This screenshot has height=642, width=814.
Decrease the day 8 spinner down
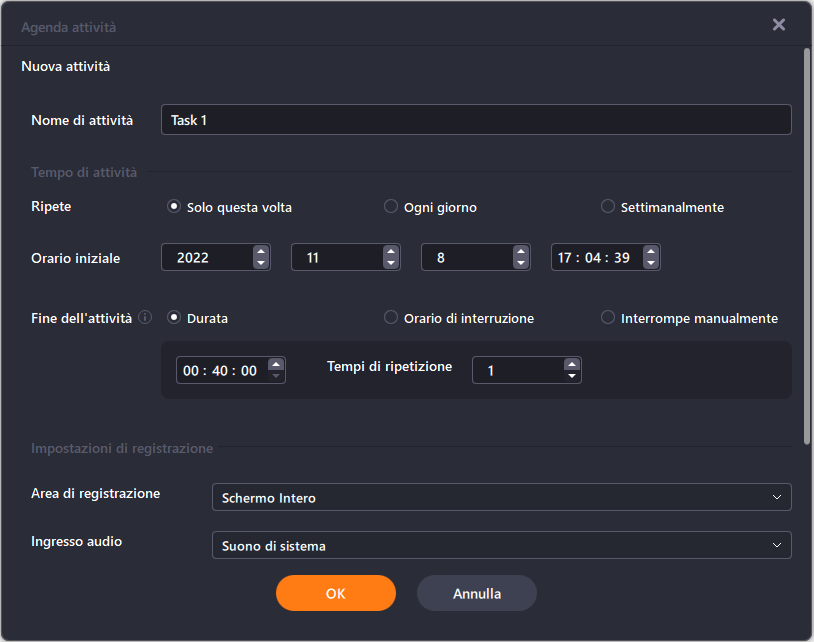(520, 263)
